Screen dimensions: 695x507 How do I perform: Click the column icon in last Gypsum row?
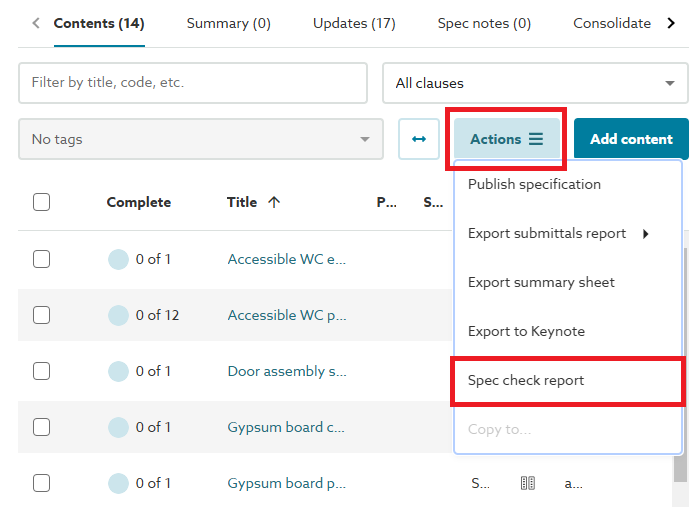point(528,483)
